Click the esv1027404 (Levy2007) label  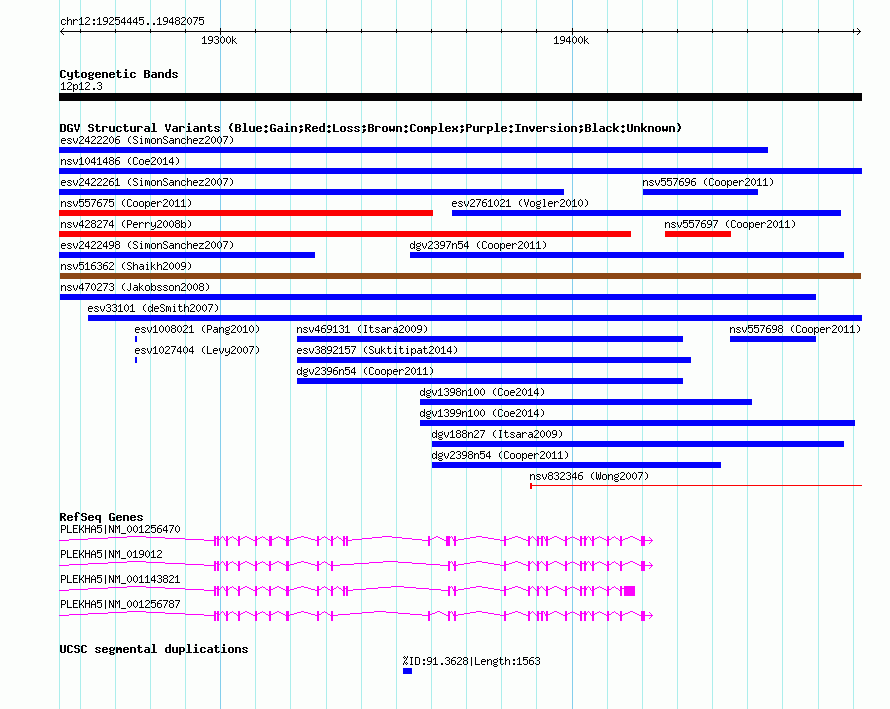click(197, 350)
